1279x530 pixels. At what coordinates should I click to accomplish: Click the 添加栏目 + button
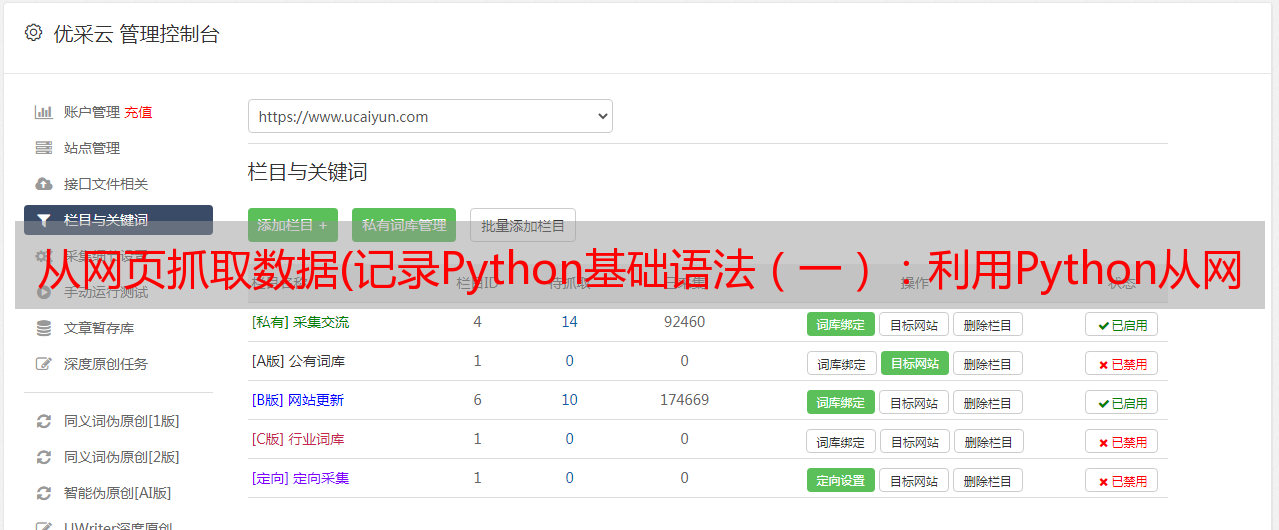(x=293, y=225)
